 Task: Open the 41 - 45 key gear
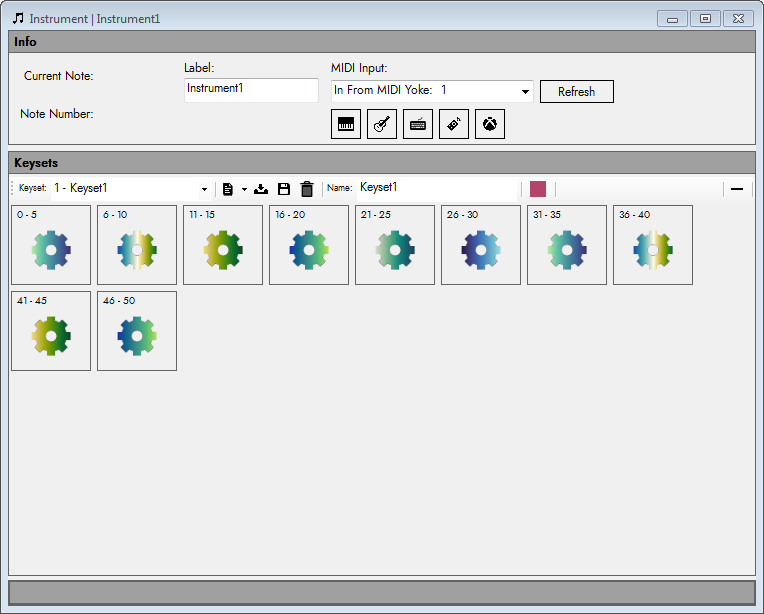(51, 336)
